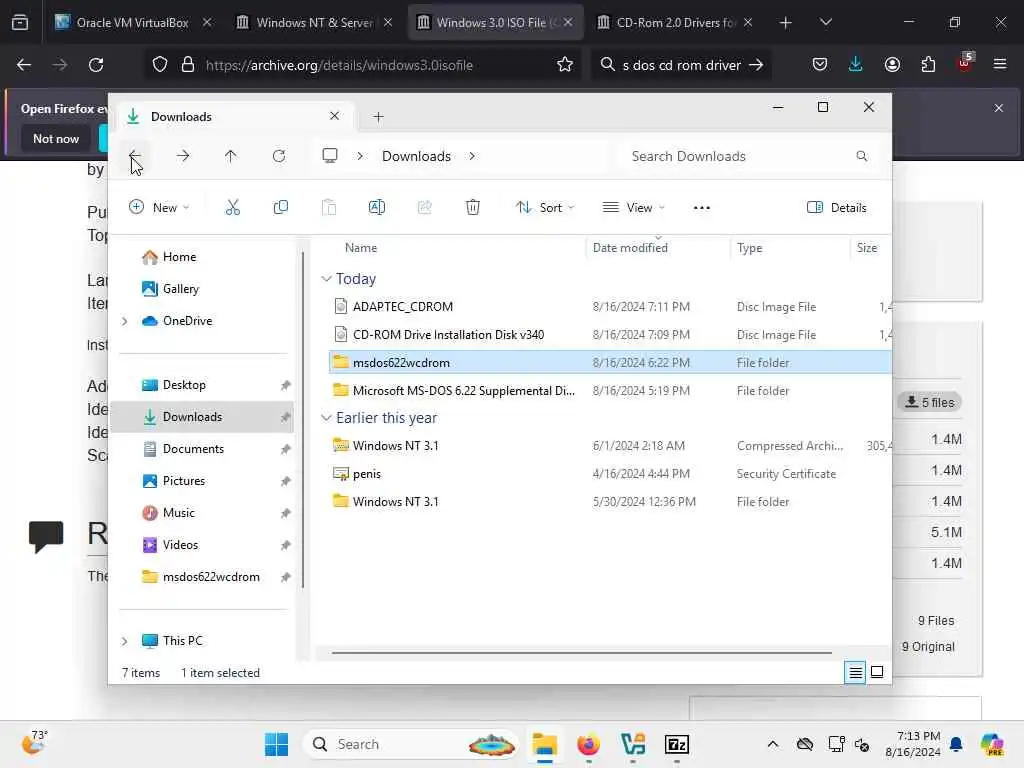
Task: Toggle the Details pane button
Action: [837, 208]
